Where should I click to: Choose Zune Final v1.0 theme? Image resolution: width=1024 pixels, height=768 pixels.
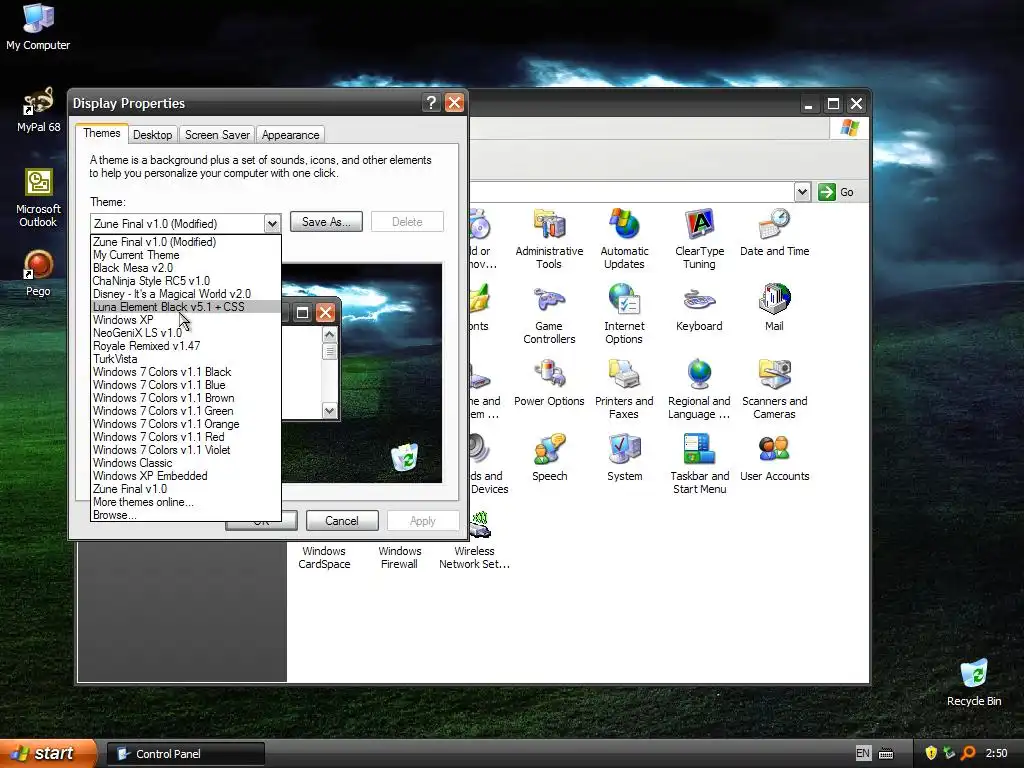point(186,489)
